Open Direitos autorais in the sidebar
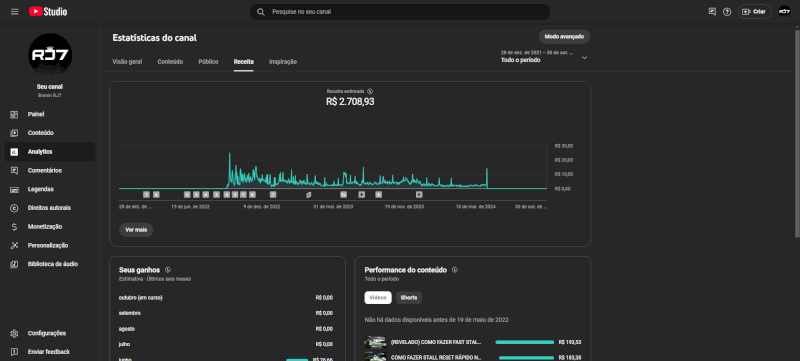 50,208
